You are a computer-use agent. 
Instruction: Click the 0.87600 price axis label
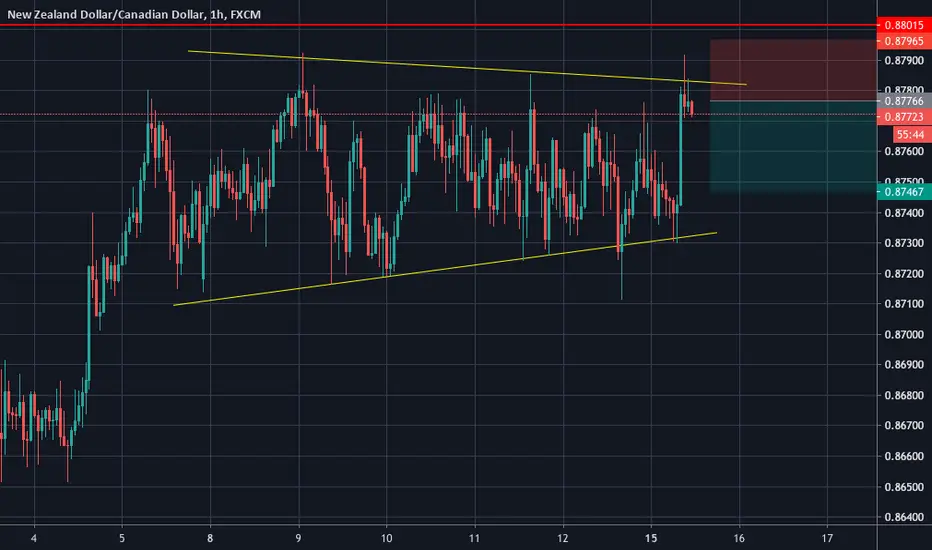[904, 152]
